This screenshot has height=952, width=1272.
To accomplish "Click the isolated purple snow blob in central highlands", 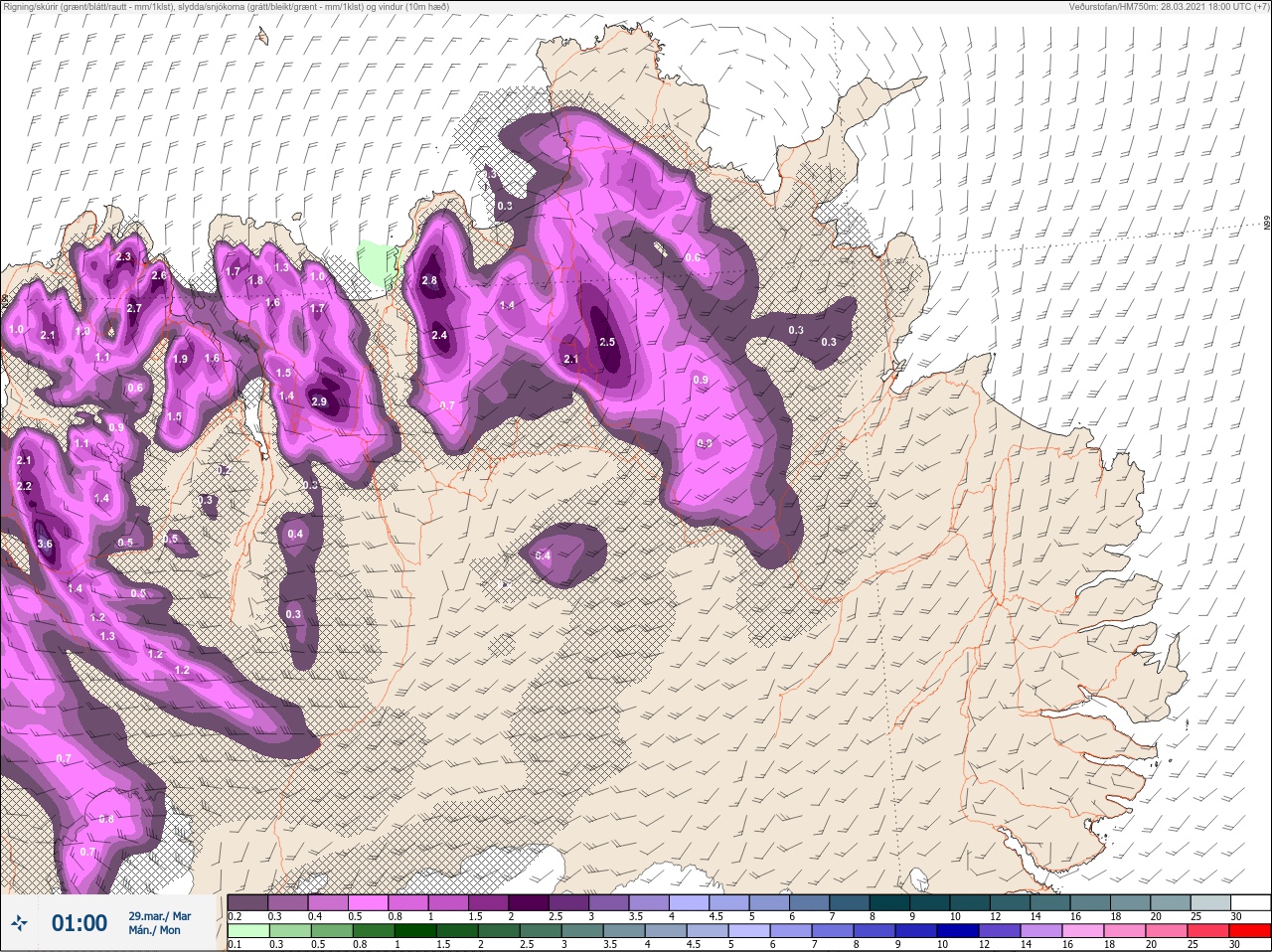I will pyautogui.click(x=563, y=555).
